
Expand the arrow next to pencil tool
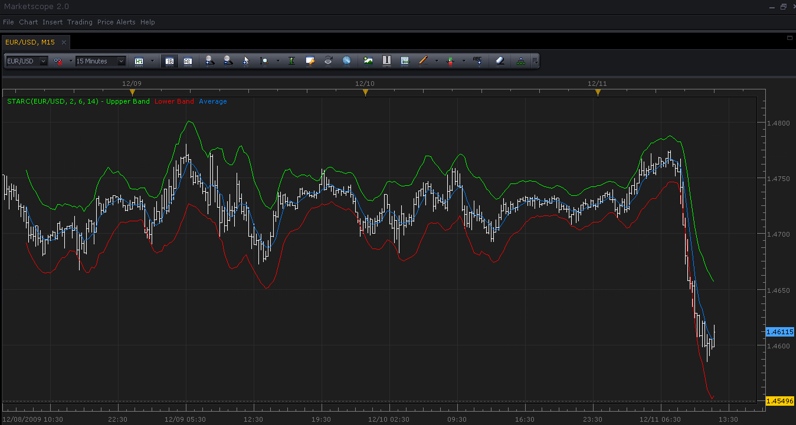(x=436, y=61)
